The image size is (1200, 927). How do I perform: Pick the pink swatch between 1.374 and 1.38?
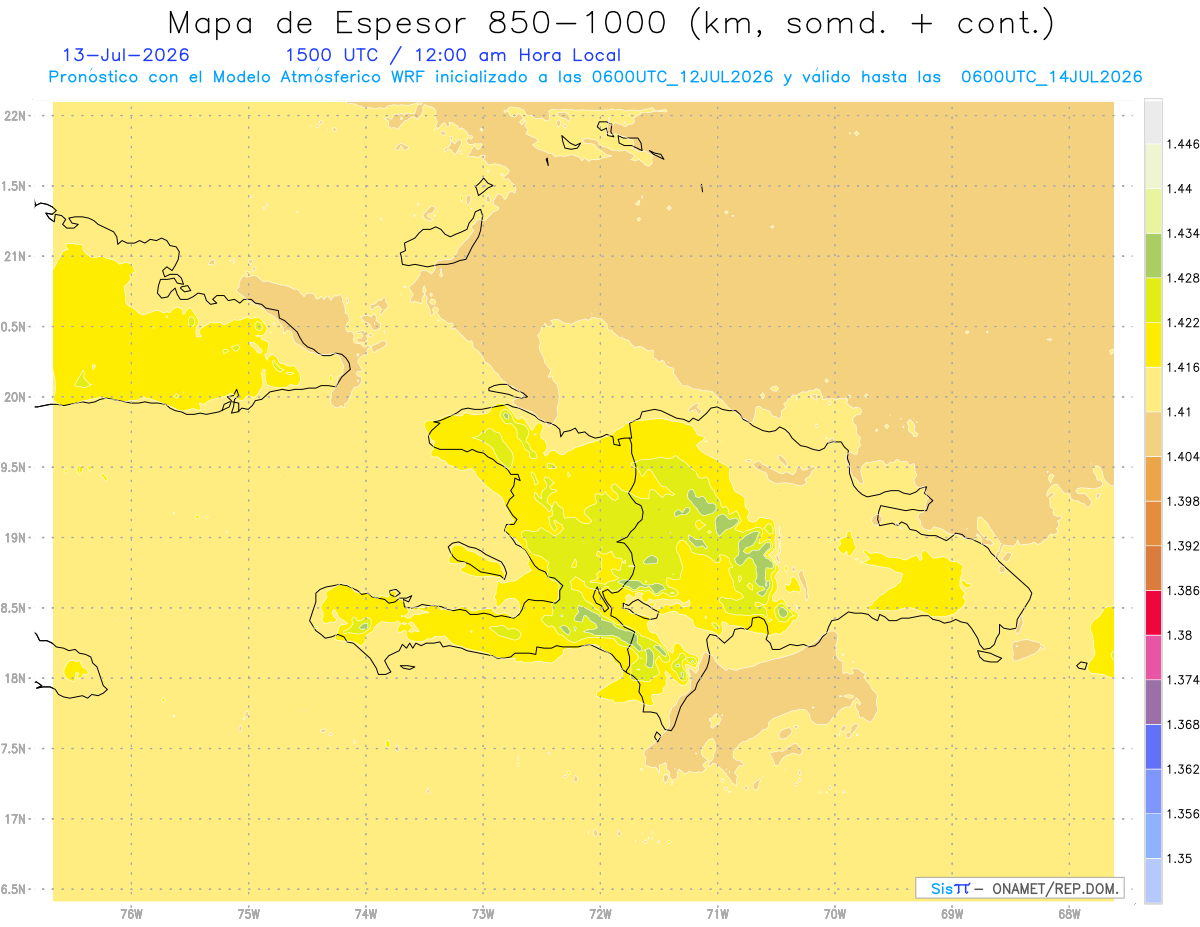(x=1153, y=657)
